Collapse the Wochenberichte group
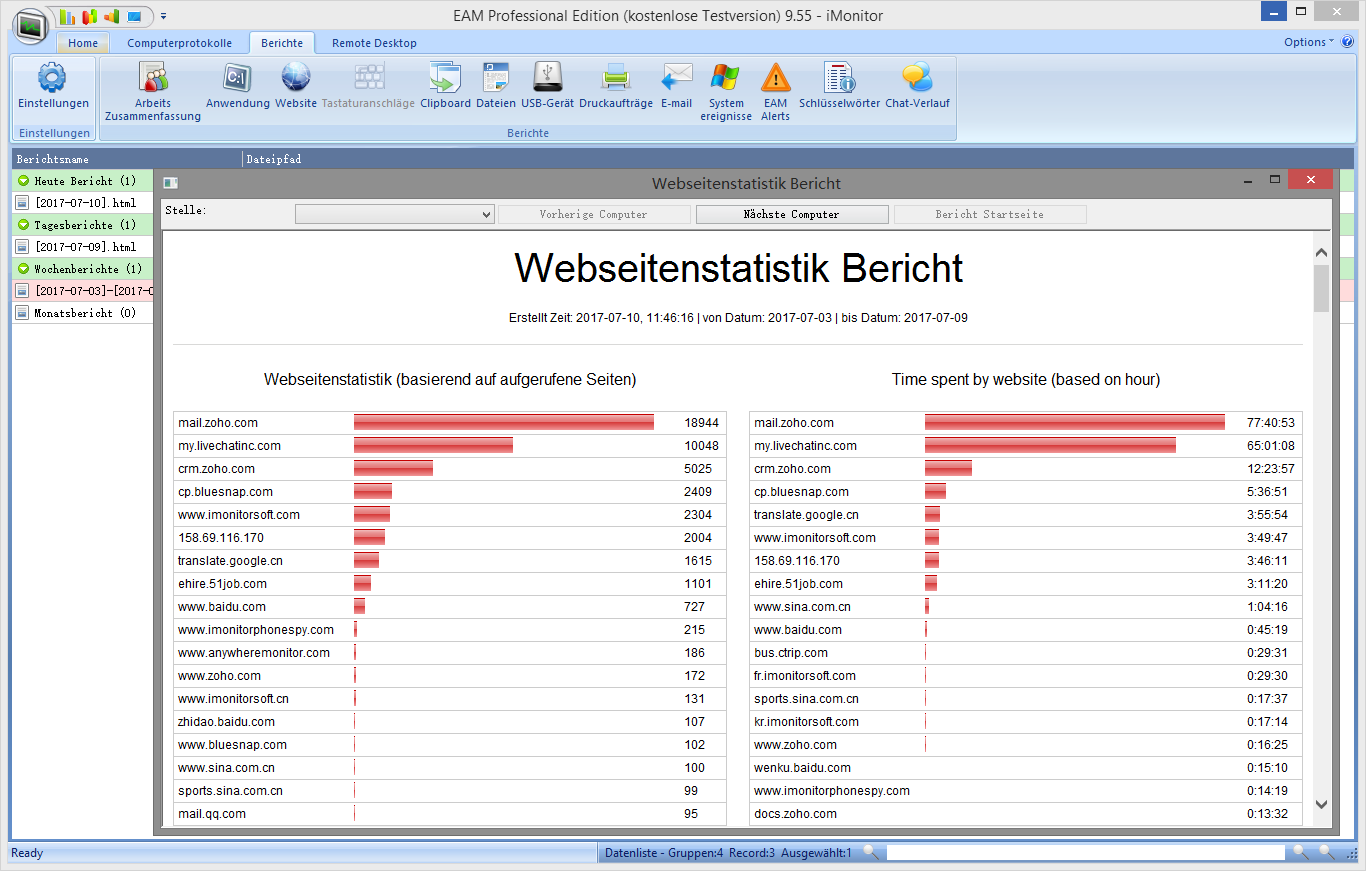Image resolution: width=1366 pixels, height=871 pixels. (x=24, y=269)
